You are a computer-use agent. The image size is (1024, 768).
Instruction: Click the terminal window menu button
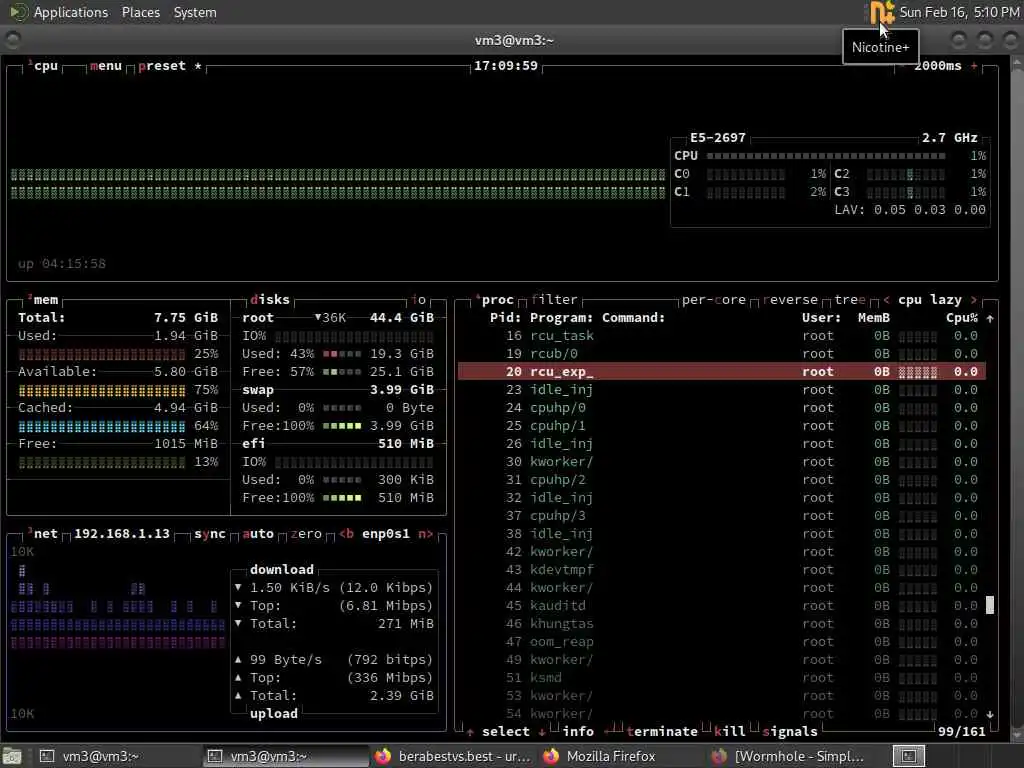pos(12,40)
